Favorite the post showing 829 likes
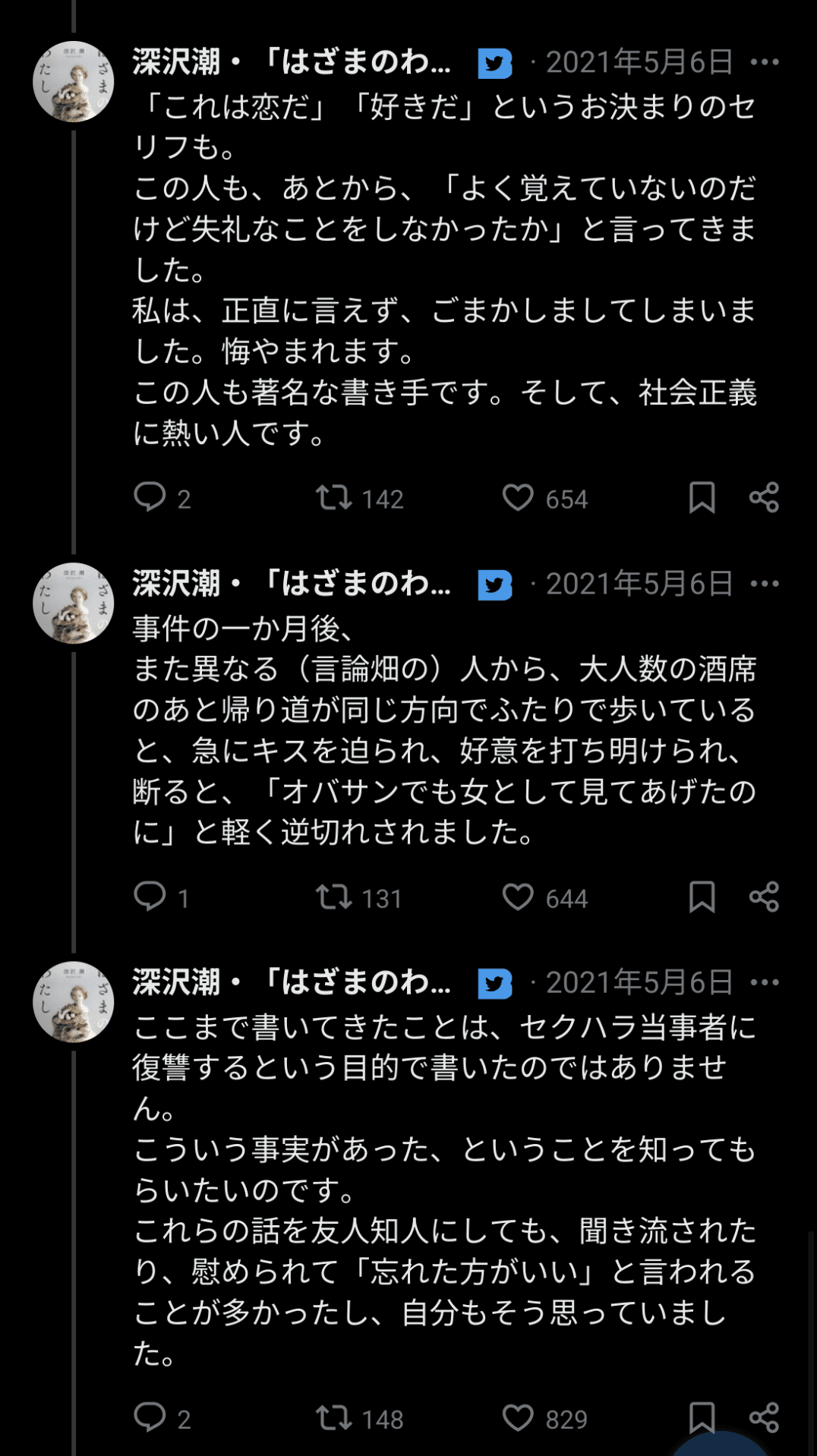817x1456 pixels. coord(518,1417)
